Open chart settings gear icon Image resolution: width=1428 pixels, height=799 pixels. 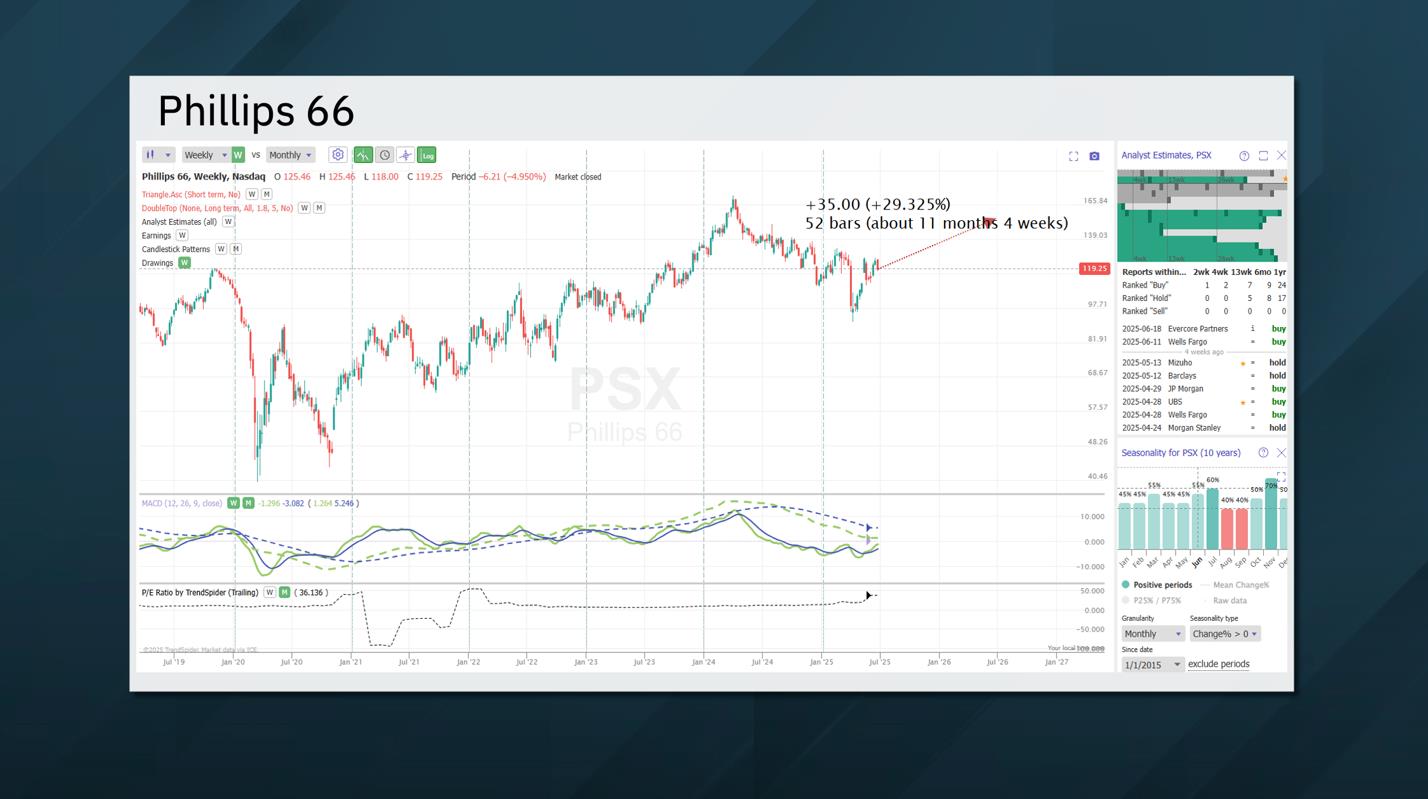point(338,155)
